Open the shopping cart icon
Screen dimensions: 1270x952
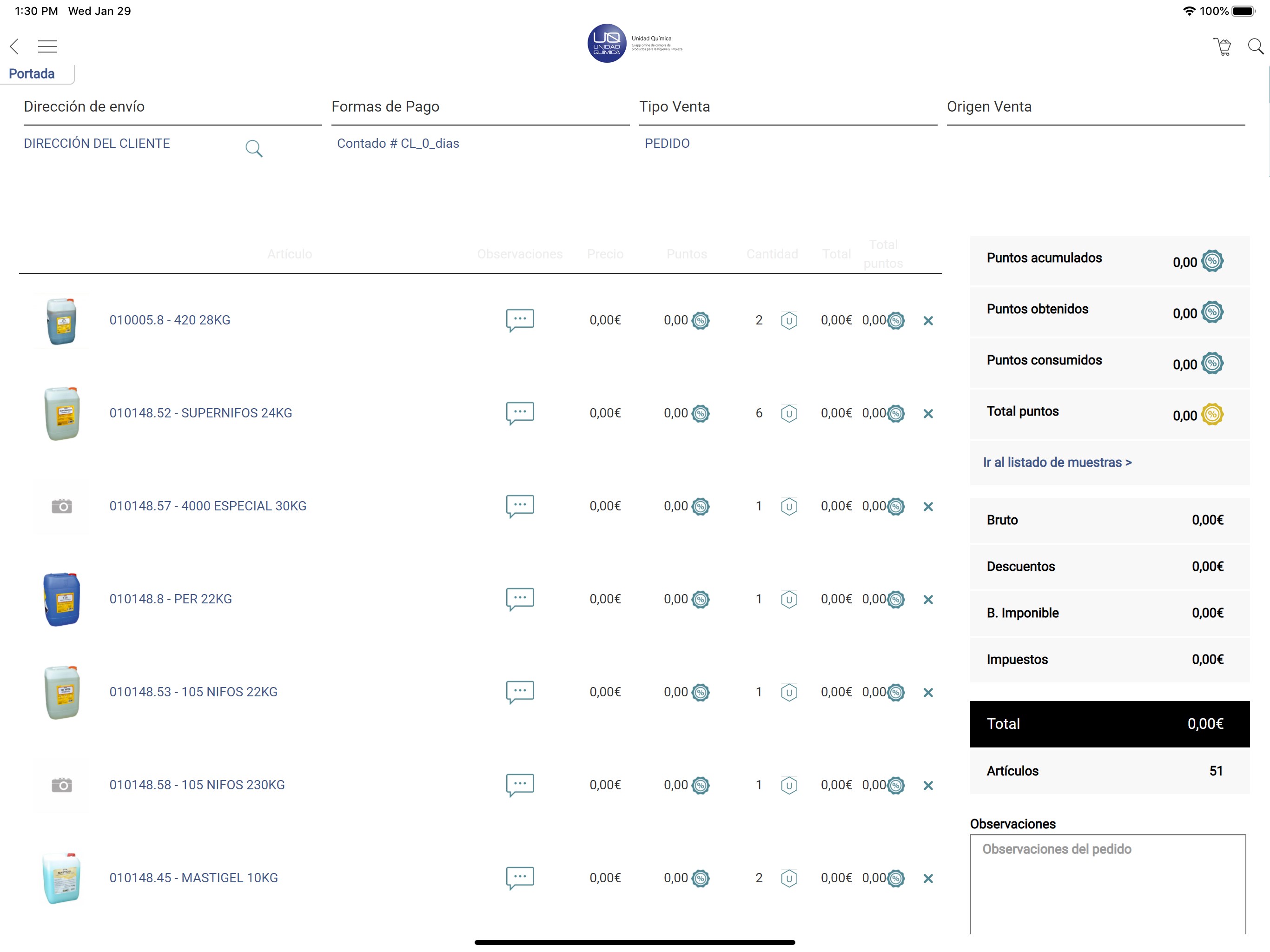coord(1223,46)
